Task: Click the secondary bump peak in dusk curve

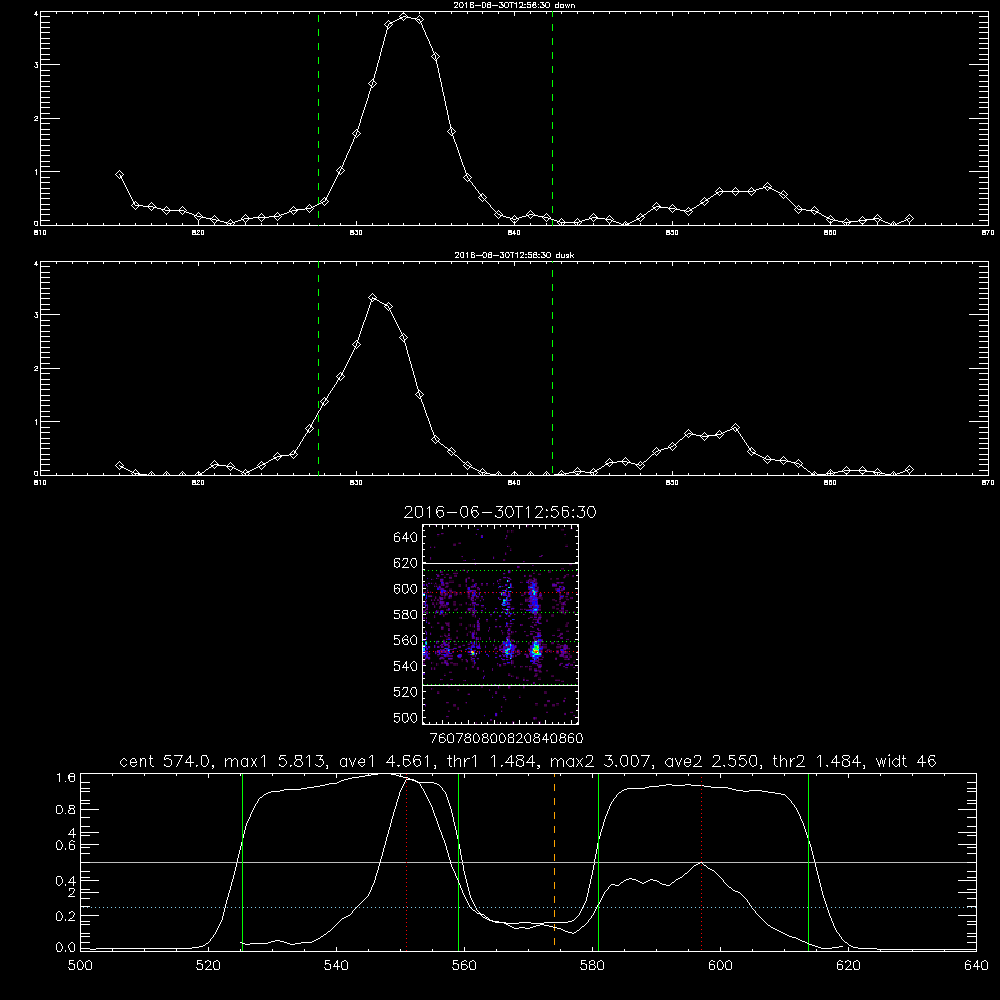Action: [x=735, y=428]
